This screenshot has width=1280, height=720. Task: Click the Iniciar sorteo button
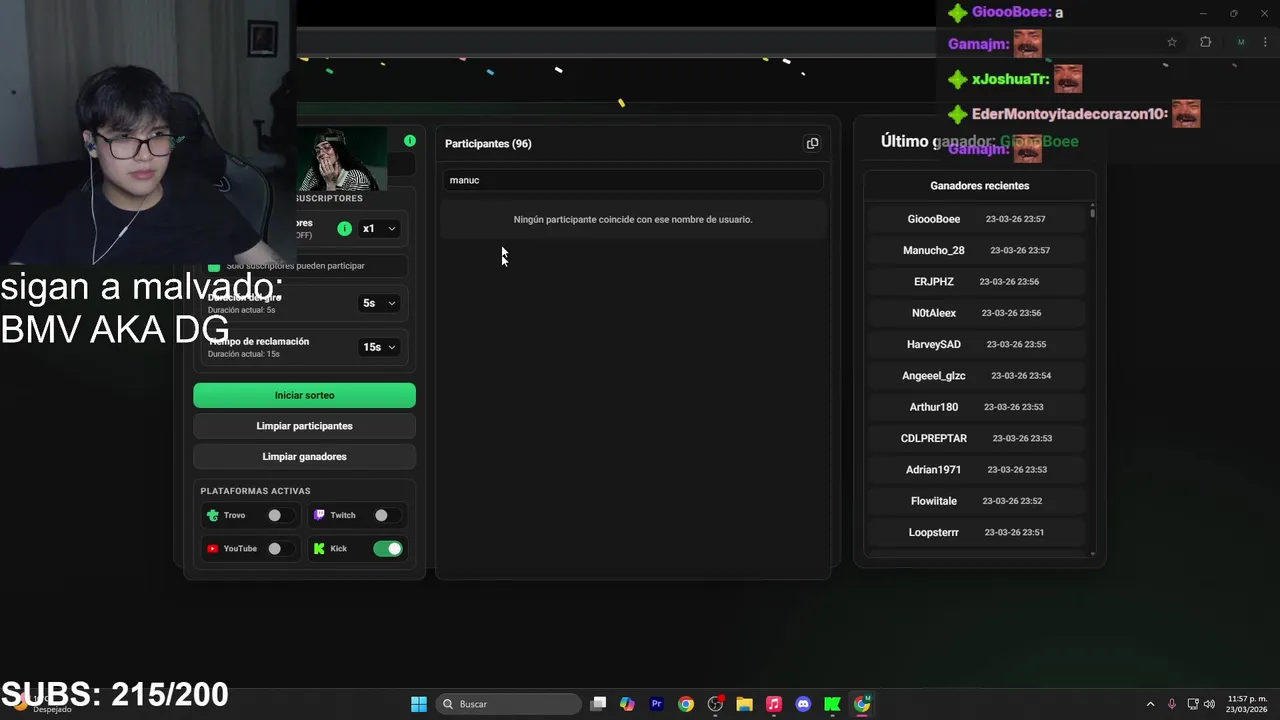tap(304, 395)
